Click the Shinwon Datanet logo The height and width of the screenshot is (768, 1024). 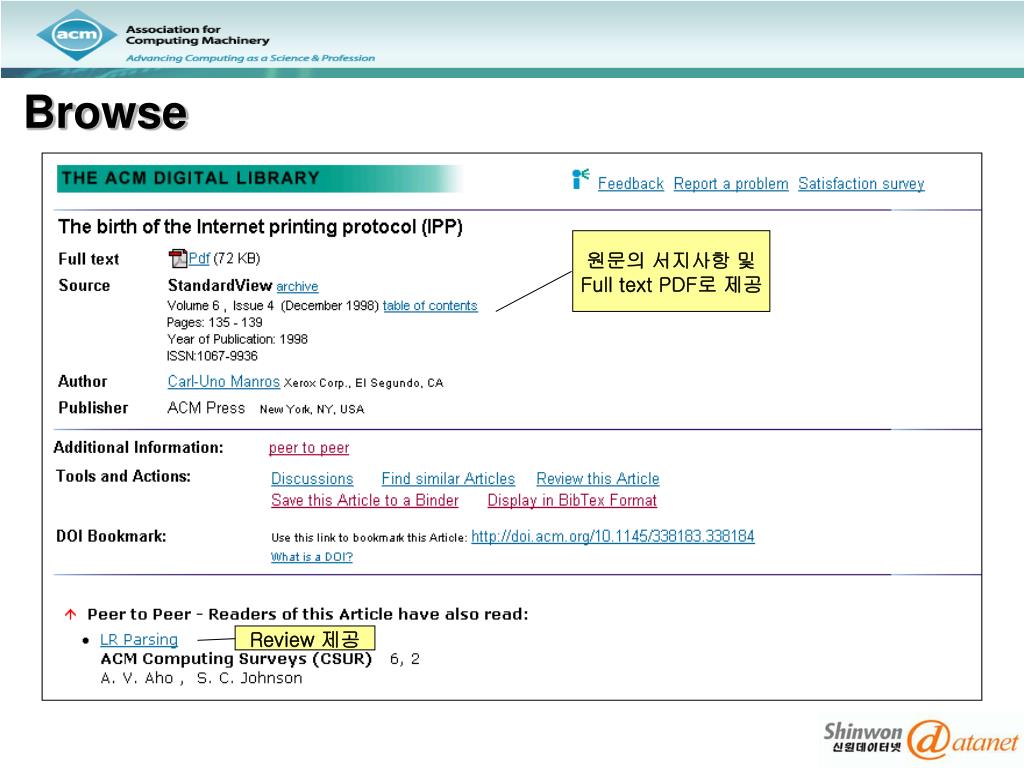[921, 738]
